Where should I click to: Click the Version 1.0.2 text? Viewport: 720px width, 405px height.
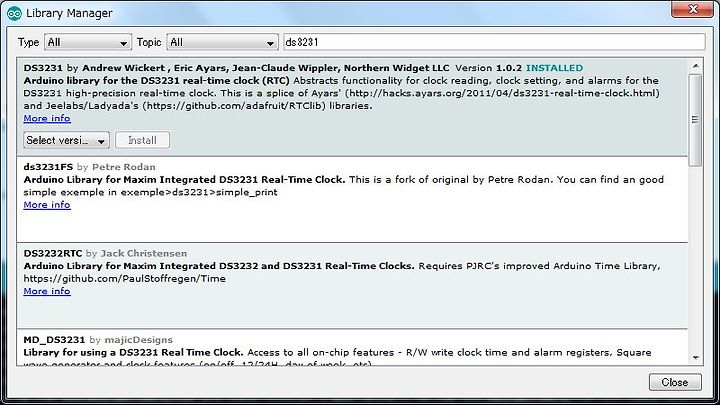pyautogui.click(x=489, y=68)
